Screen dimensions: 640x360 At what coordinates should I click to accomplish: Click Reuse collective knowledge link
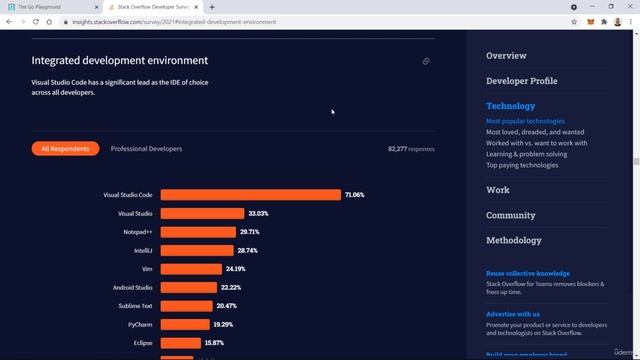click(x=528, y=273)
